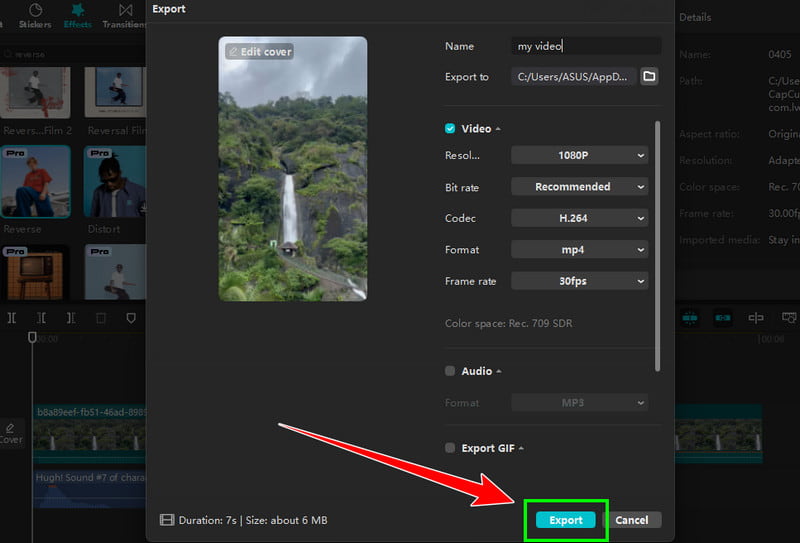Open the Codec dropdown showing H.264
Image resolution: width=800 pixels, height=543 pixels.
click(579, 218)
